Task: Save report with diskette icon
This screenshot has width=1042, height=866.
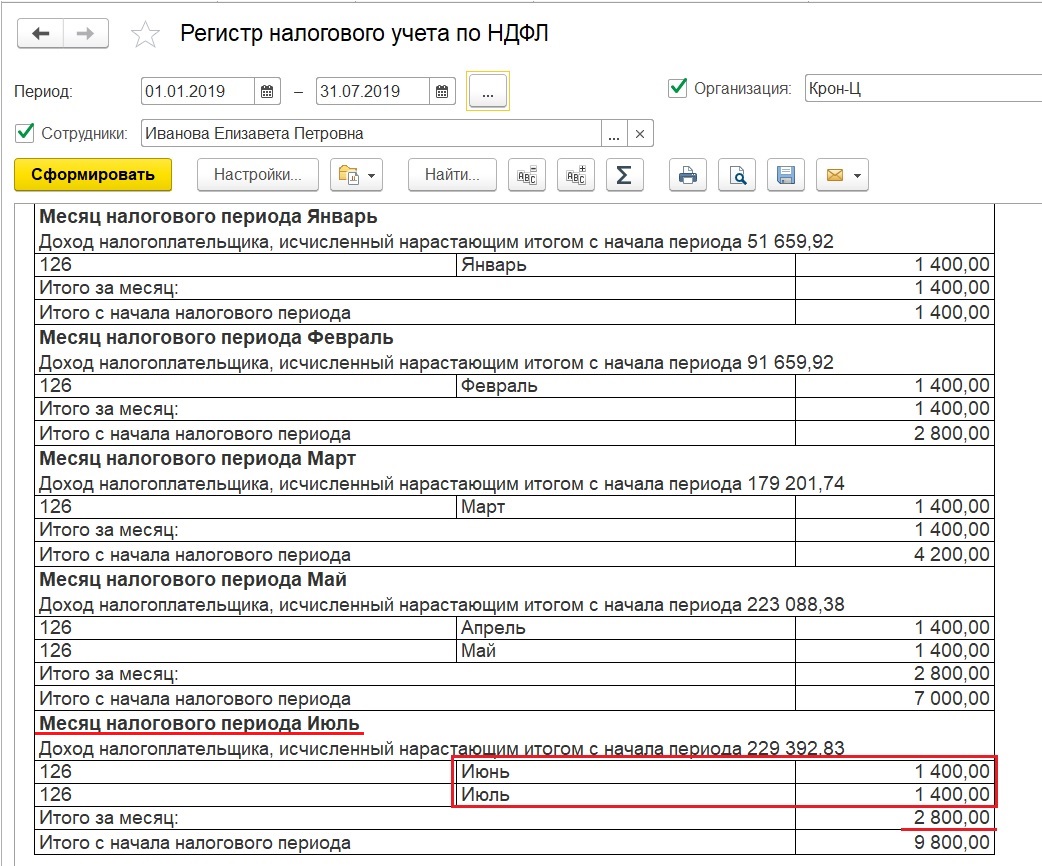Action: coord(786,175)
